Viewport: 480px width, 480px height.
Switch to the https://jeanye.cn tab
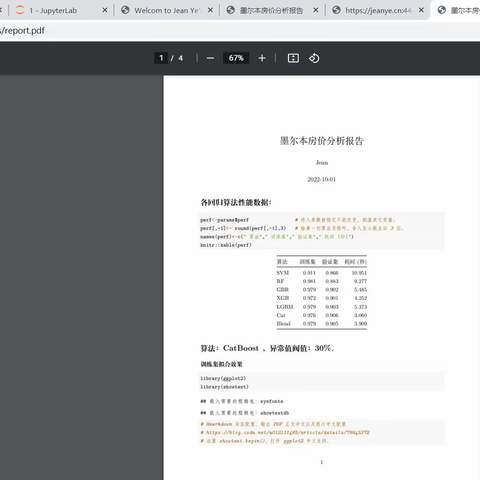point(377,10)
